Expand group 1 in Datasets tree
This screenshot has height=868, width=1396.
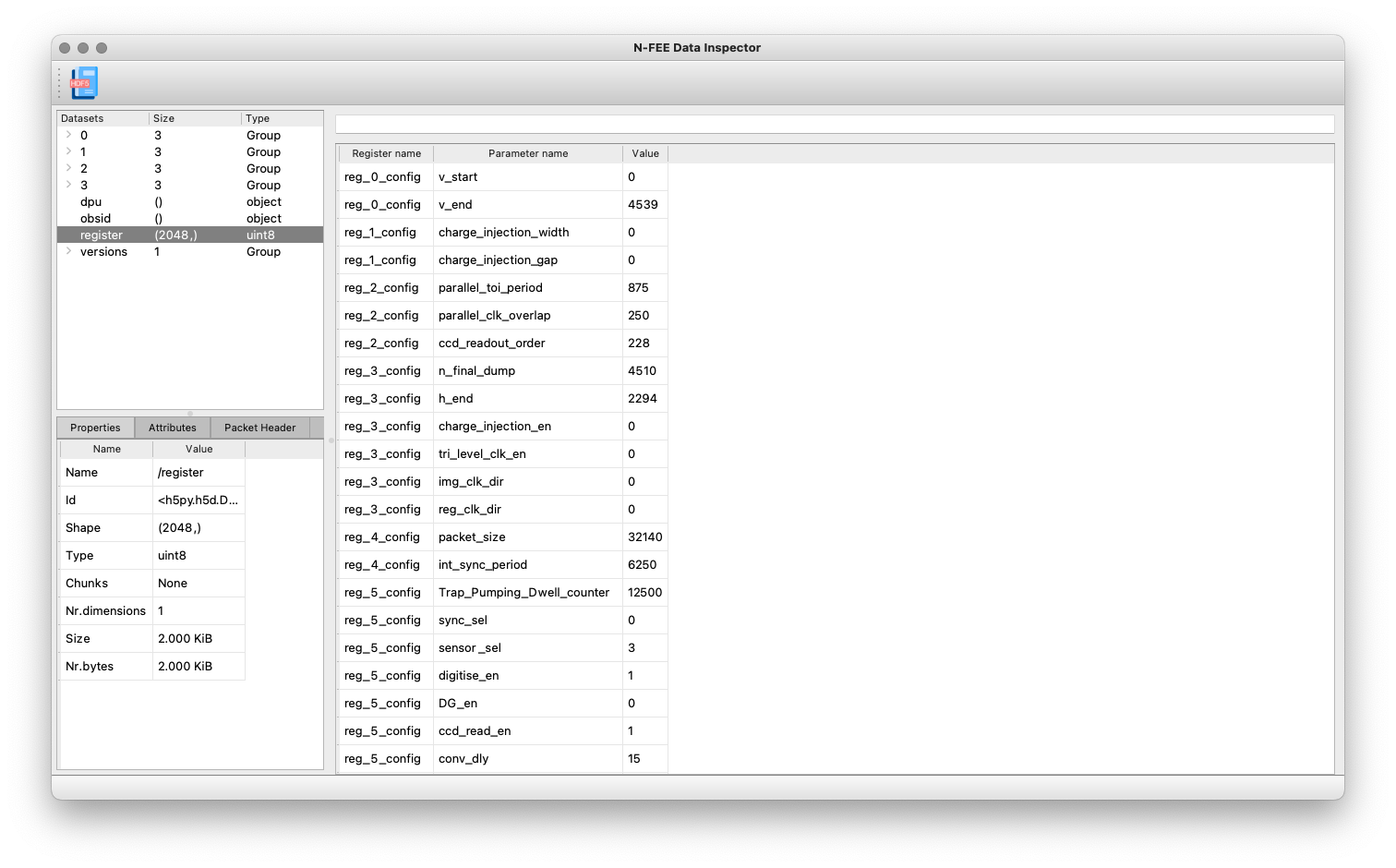(x=68, y=151)
